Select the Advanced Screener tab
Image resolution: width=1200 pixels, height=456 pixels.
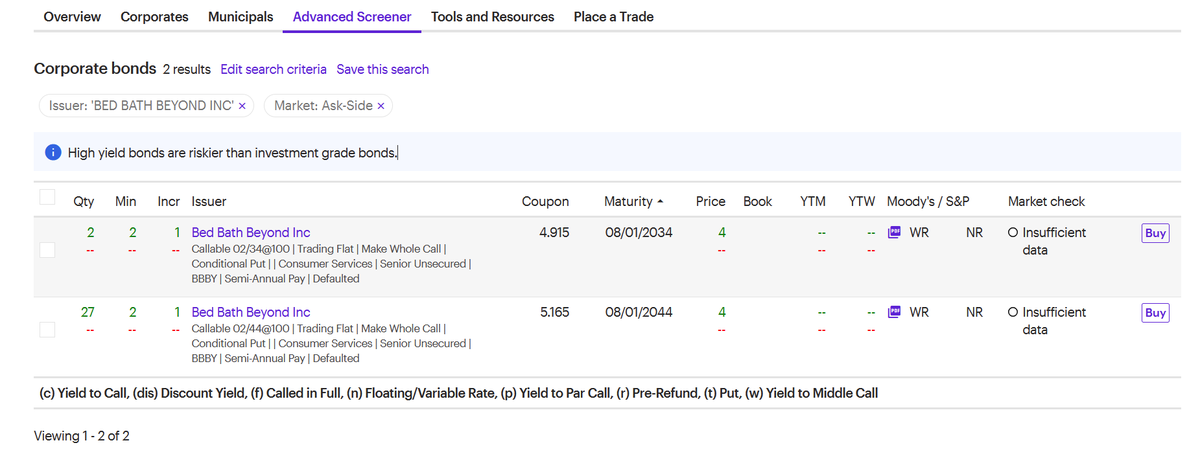coord(352,17)
